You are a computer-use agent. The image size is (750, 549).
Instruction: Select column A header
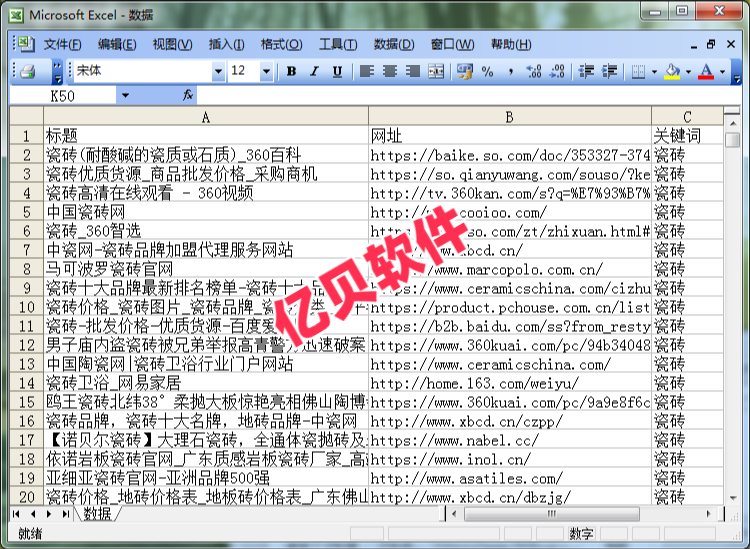pos(206,117)
